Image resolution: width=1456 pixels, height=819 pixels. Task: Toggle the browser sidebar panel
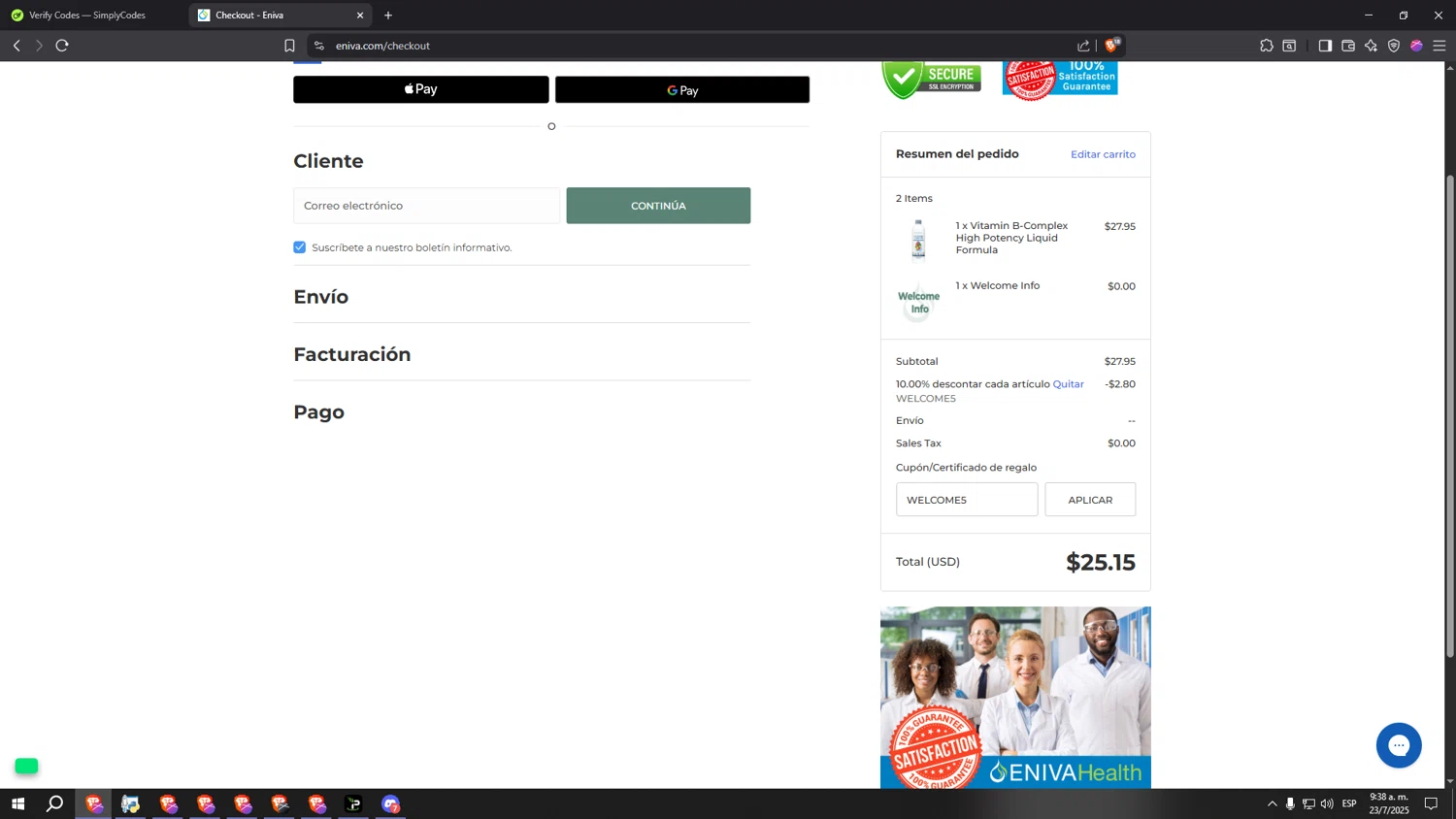(x=1325, y=46)
